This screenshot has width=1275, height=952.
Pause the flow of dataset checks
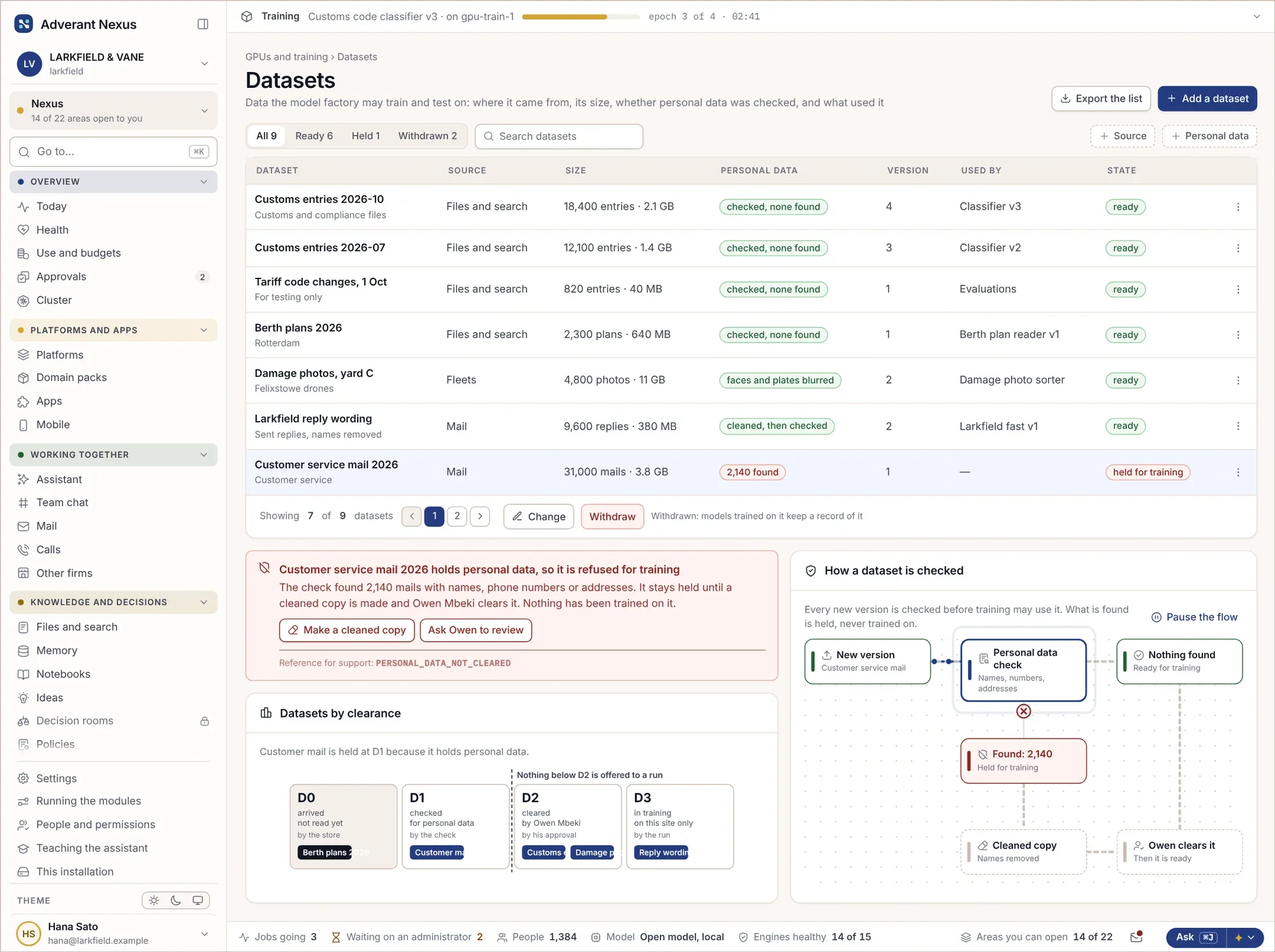1194,617
